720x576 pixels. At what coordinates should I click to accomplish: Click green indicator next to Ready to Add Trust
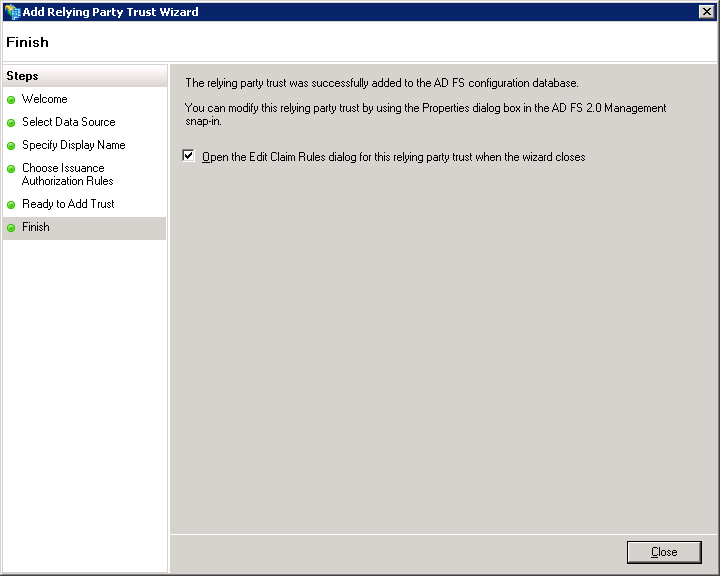coord(11,205)
